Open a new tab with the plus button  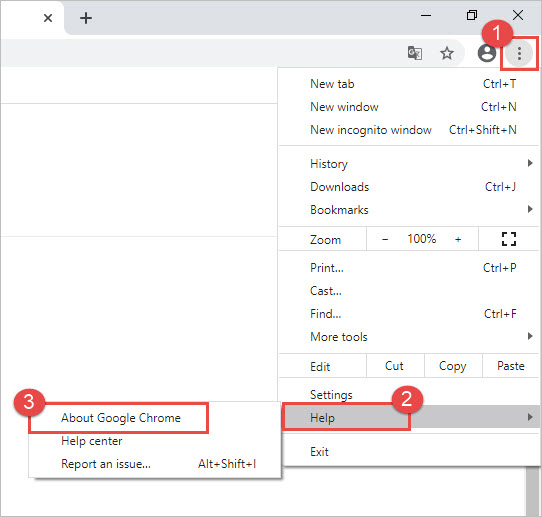[x=86, y=18]
